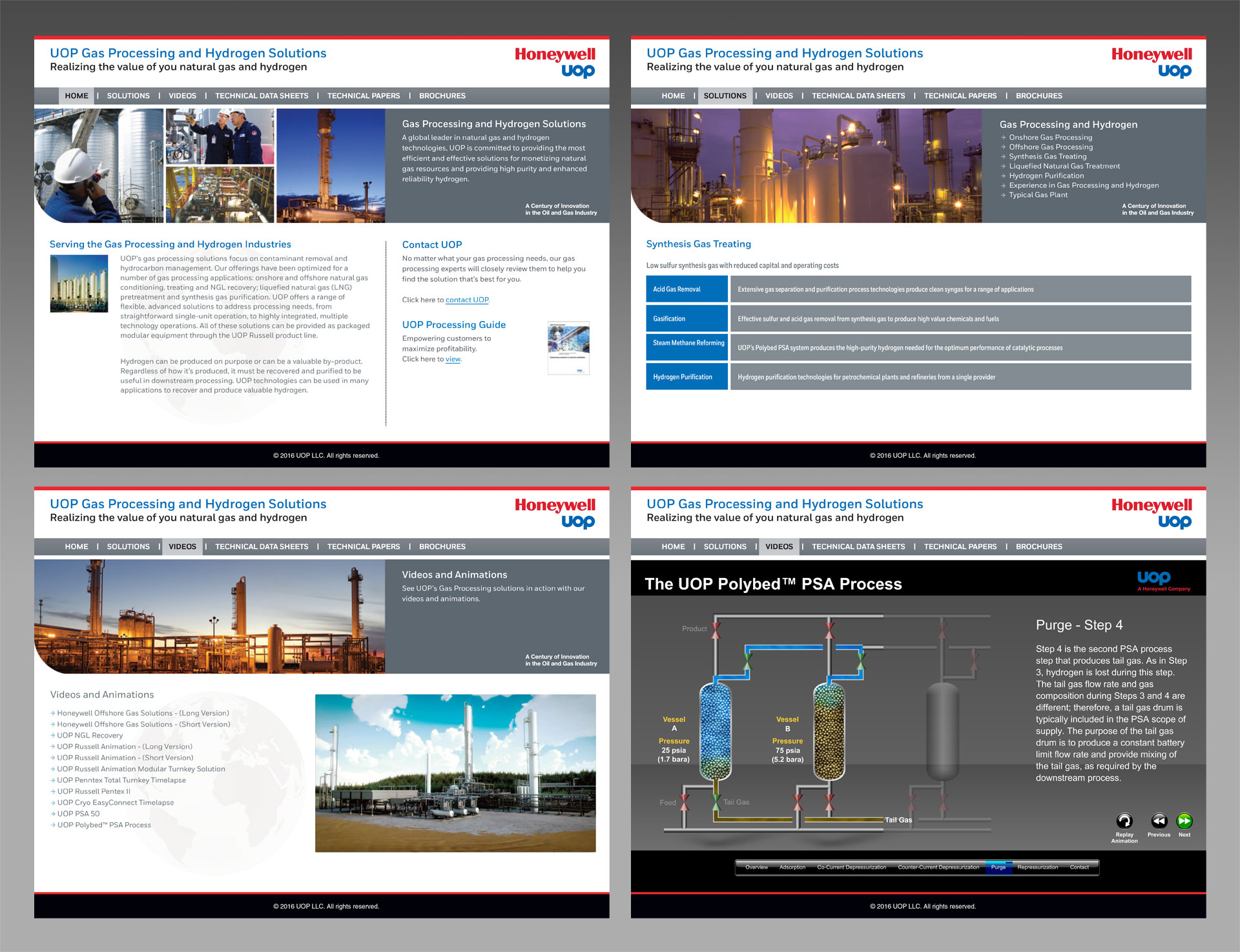Select Adsorption step in animation bar
1240x952 pixels.
click(792, 867)
